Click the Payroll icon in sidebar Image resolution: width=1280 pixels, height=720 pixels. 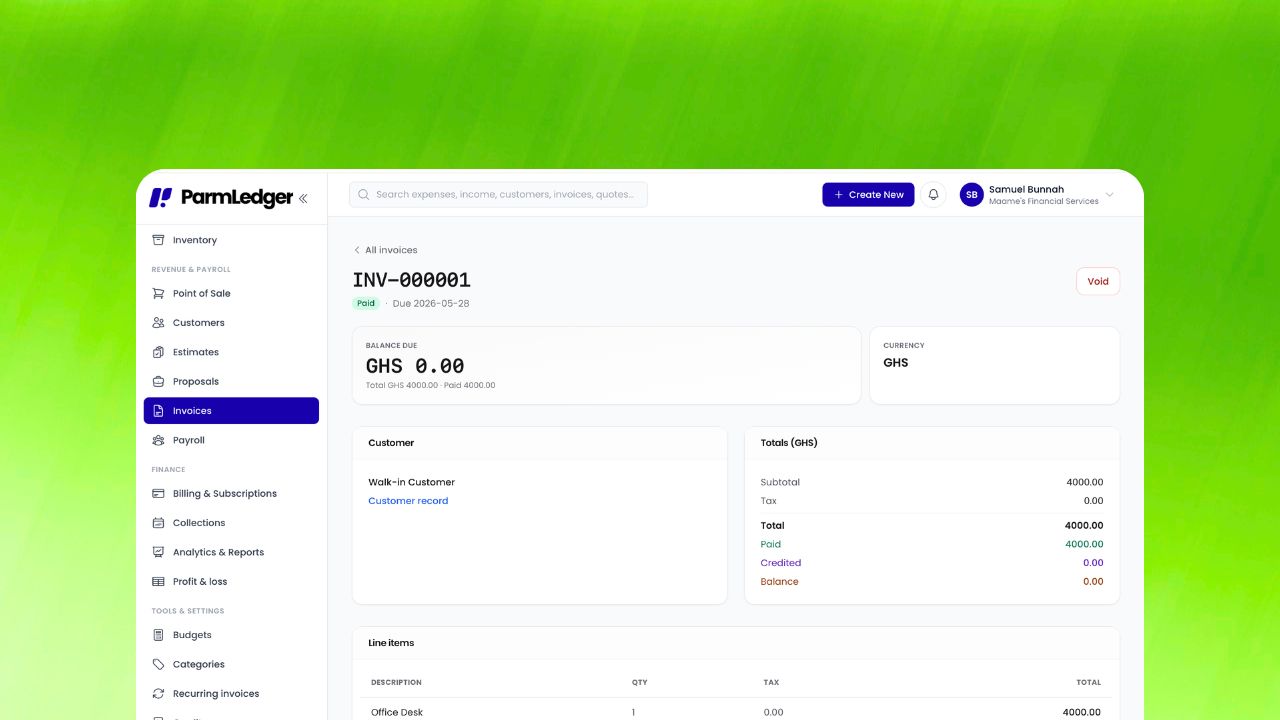click(158, 440)
